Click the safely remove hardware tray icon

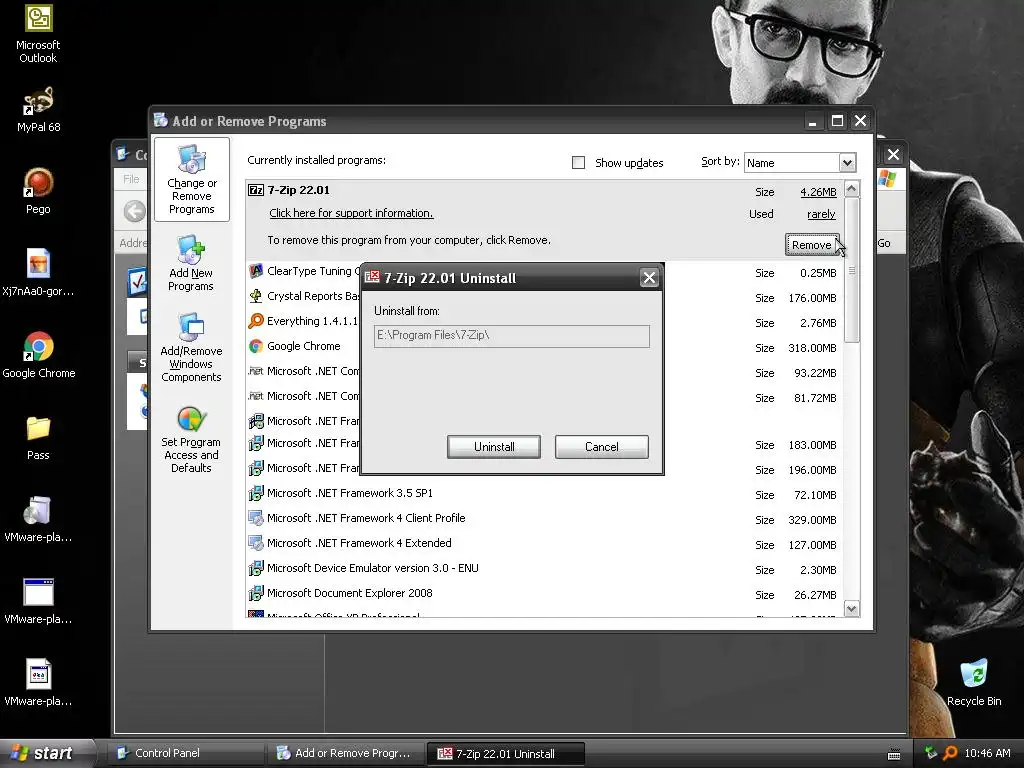coord(931,753)
